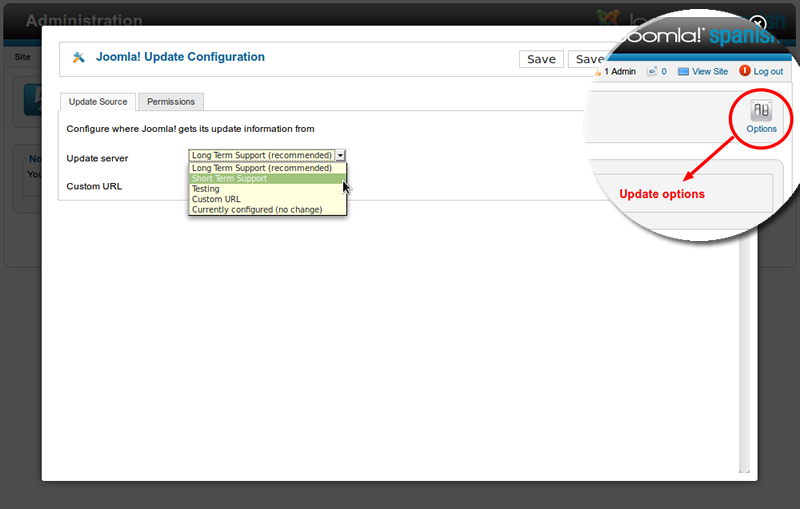The height and width of the screenshot is (509, 800).
Task: Click the Joomla! Update Configuration heading
Action: [x=180, y=57]
